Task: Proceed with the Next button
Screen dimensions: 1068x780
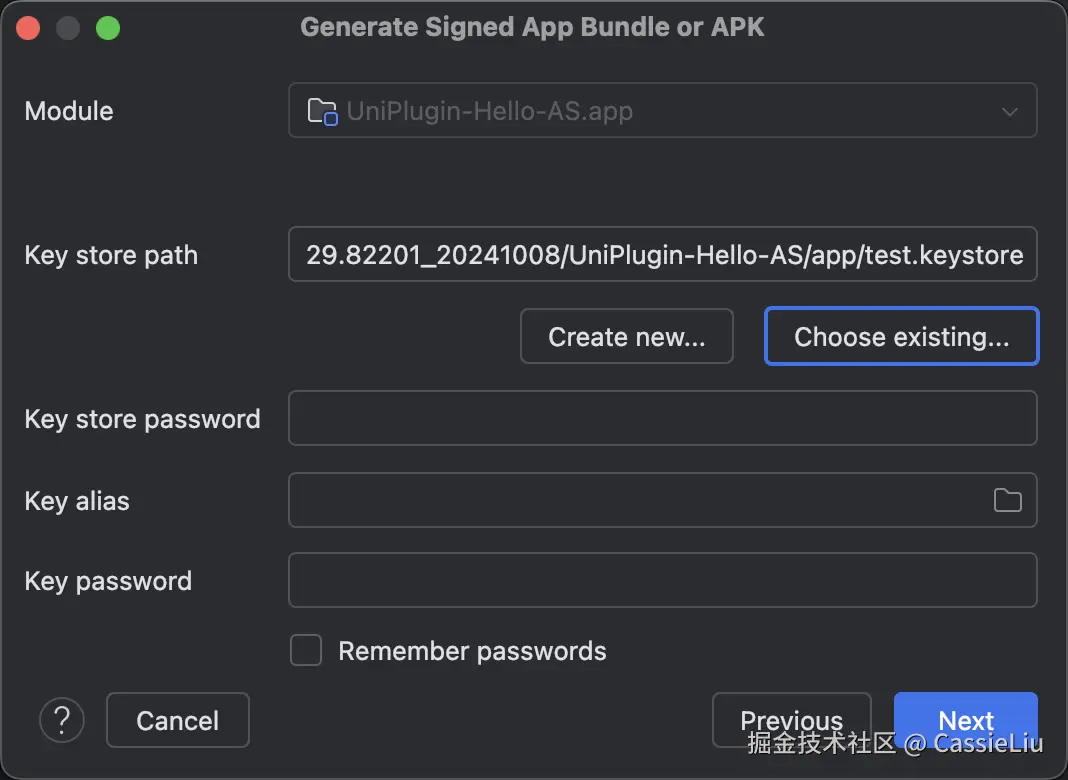Action: (x=965, y=718)
